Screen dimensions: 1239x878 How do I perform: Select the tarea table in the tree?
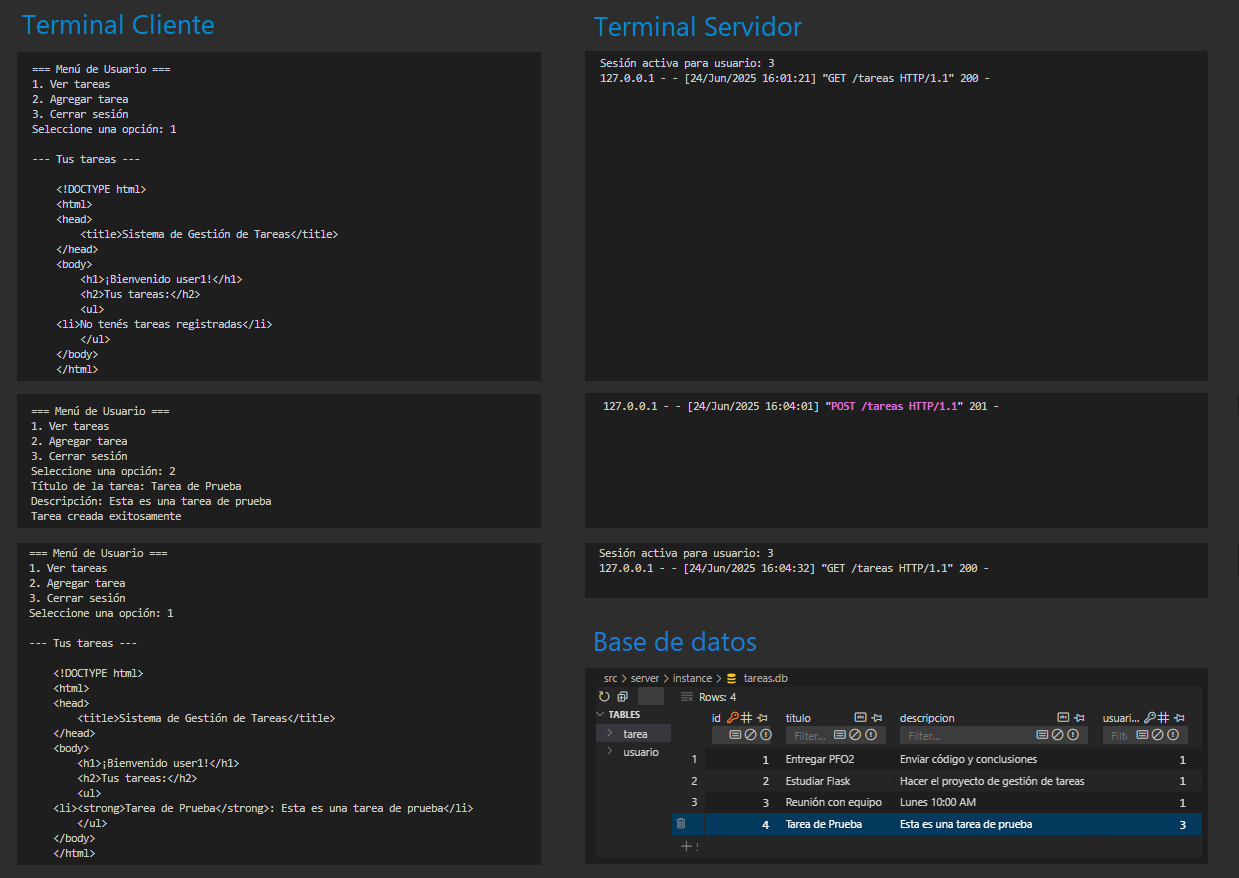[x=635, y=734]
